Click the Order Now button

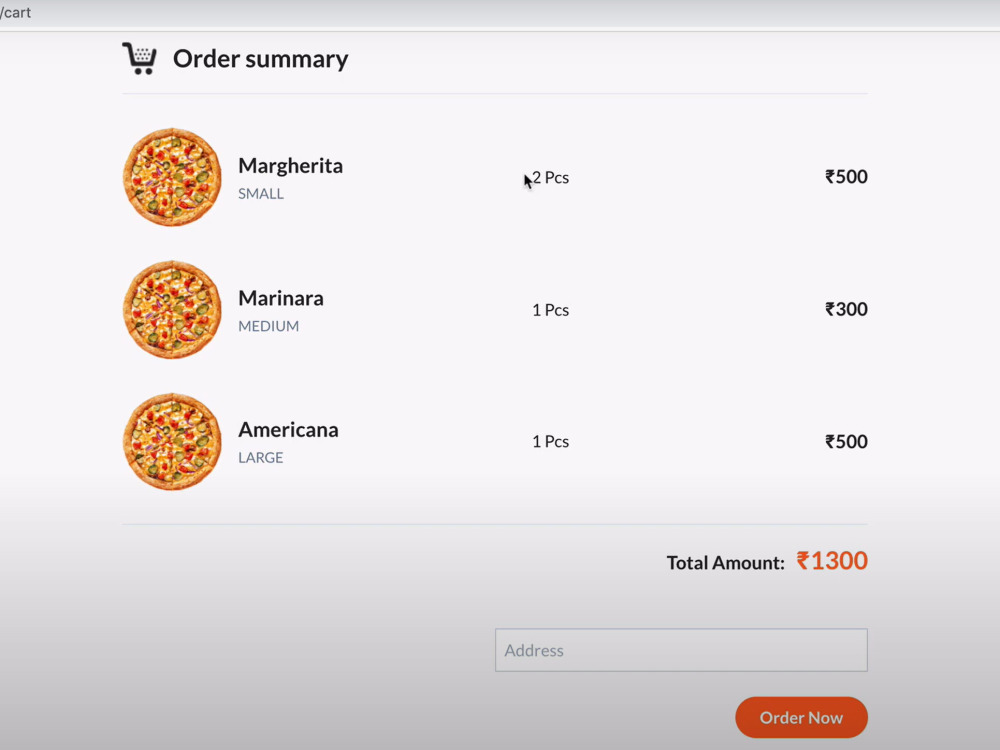(x=801, y=717)
